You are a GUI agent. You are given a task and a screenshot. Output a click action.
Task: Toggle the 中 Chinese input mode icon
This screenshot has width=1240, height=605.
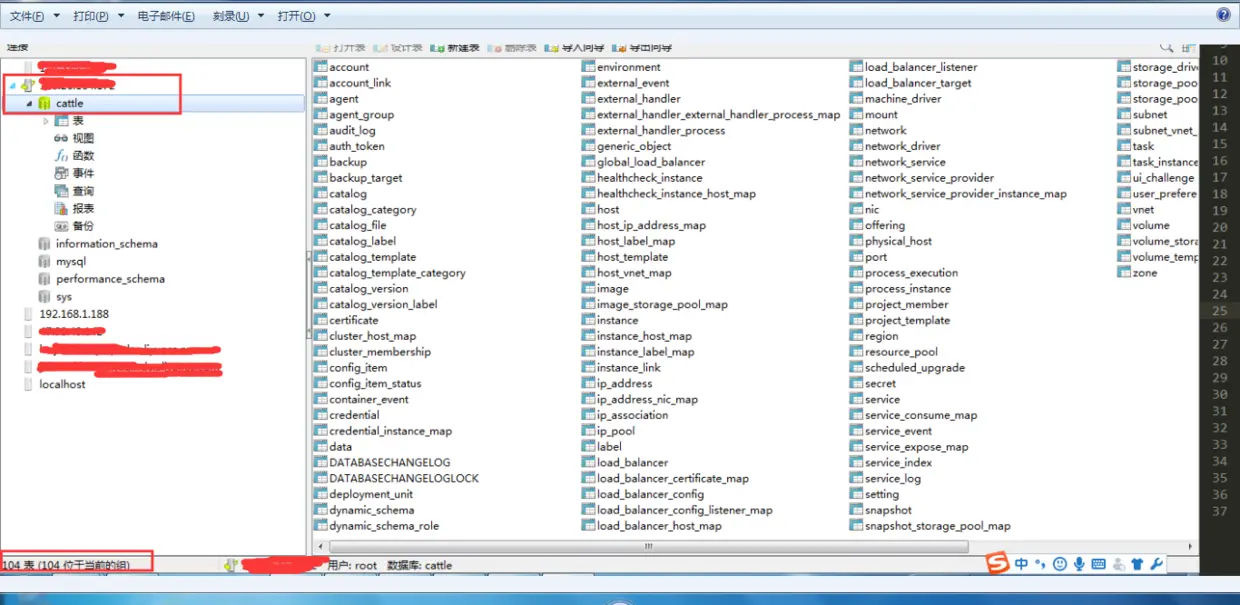pyautogui.click(x=1021, y=564)
